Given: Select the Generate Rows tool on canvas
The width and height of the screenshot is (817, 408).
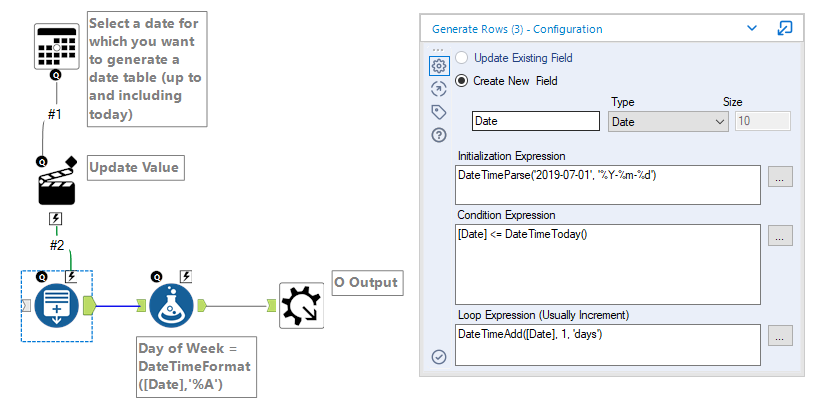Looking at the screenshot, I should [x=57, y=305].
